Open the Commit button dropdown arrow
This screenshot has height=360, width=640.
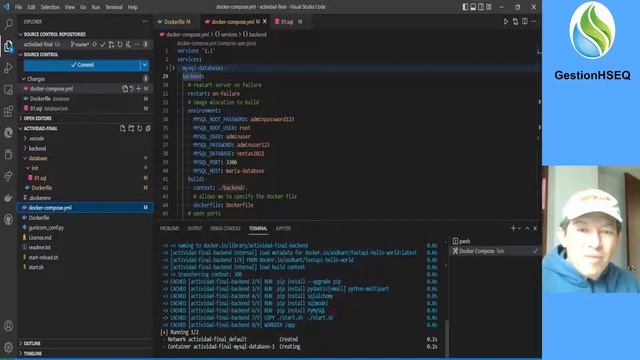point(144,65)
